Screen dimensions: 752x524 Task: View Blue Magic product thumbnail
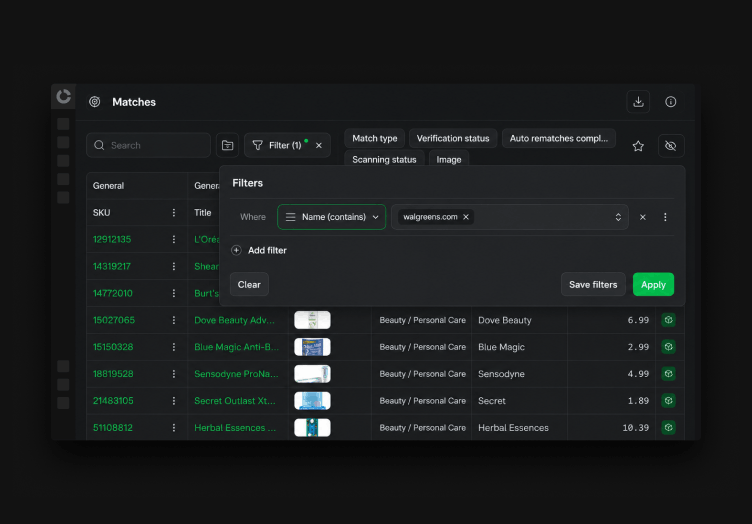coord(312,347)
